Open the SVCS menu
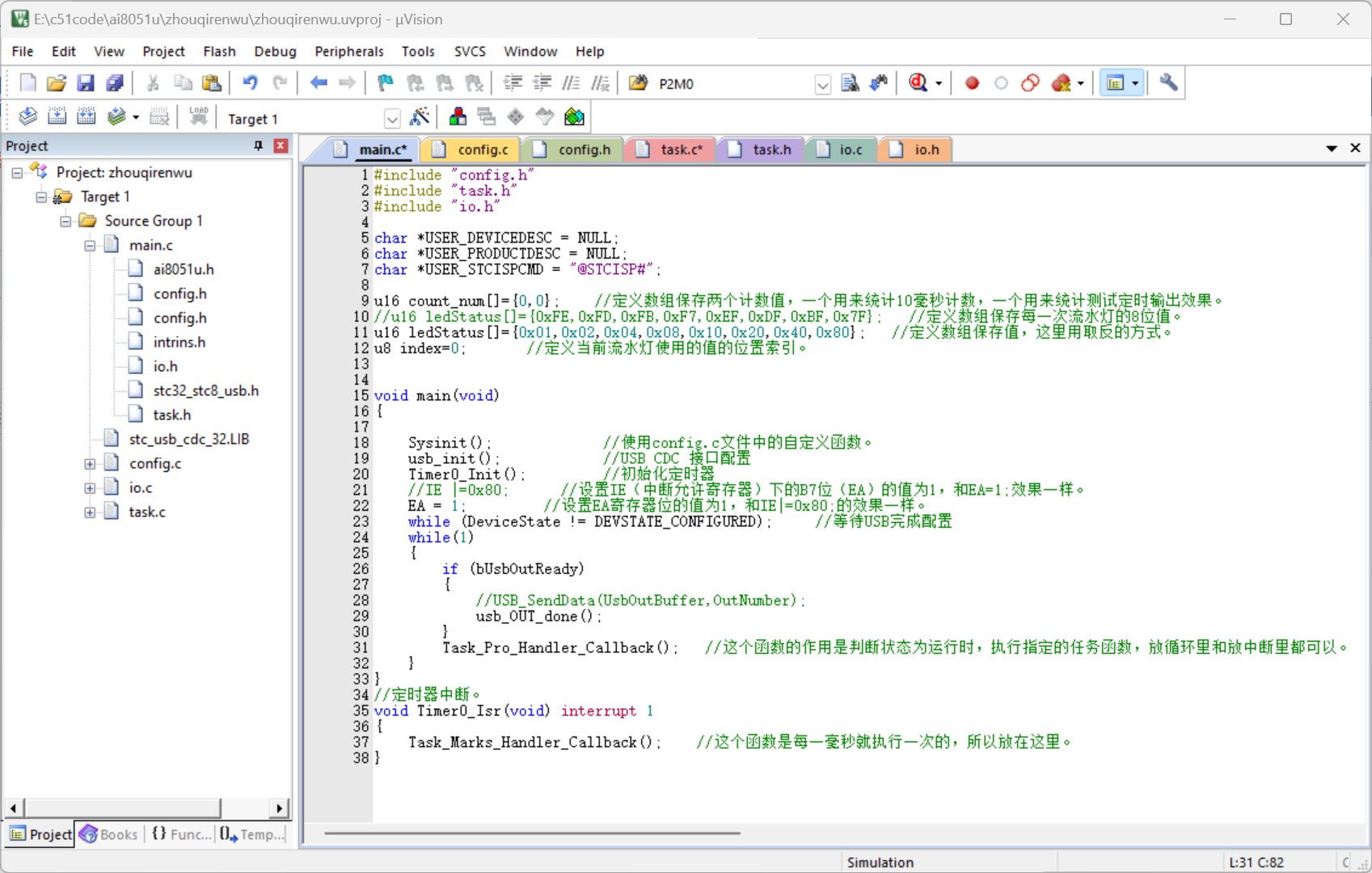The width and height of the screenshot is (1372, 873). point(470,51)
